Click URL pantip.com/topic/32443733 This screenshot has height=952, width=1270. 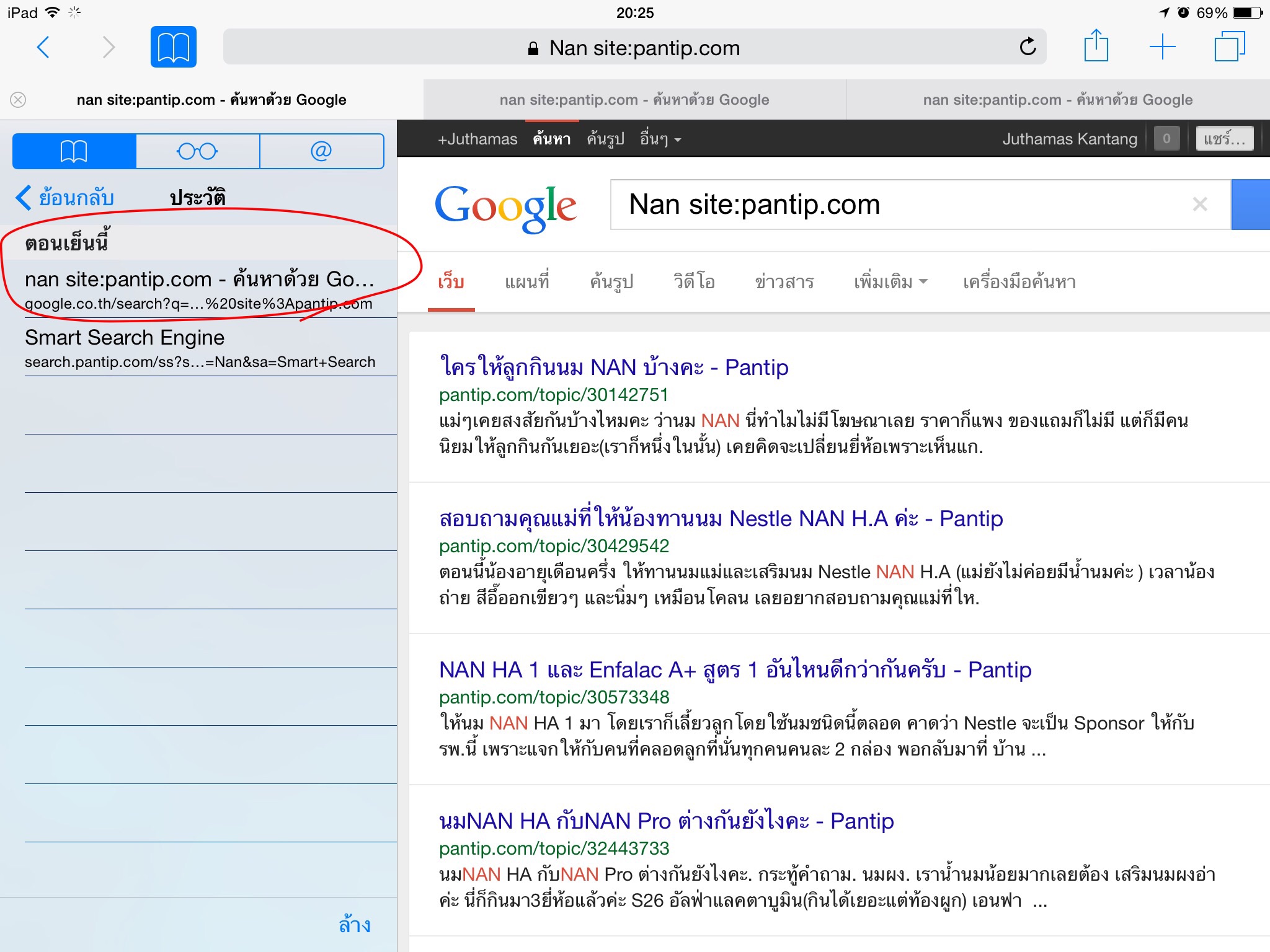(x=554, y=848)
